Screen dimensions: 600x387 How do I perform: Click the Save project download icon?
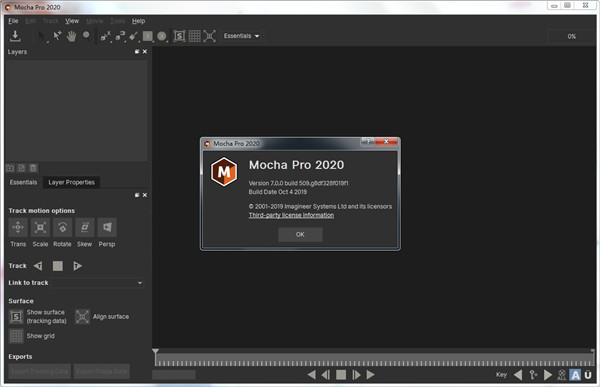click(x=15, y=36)
